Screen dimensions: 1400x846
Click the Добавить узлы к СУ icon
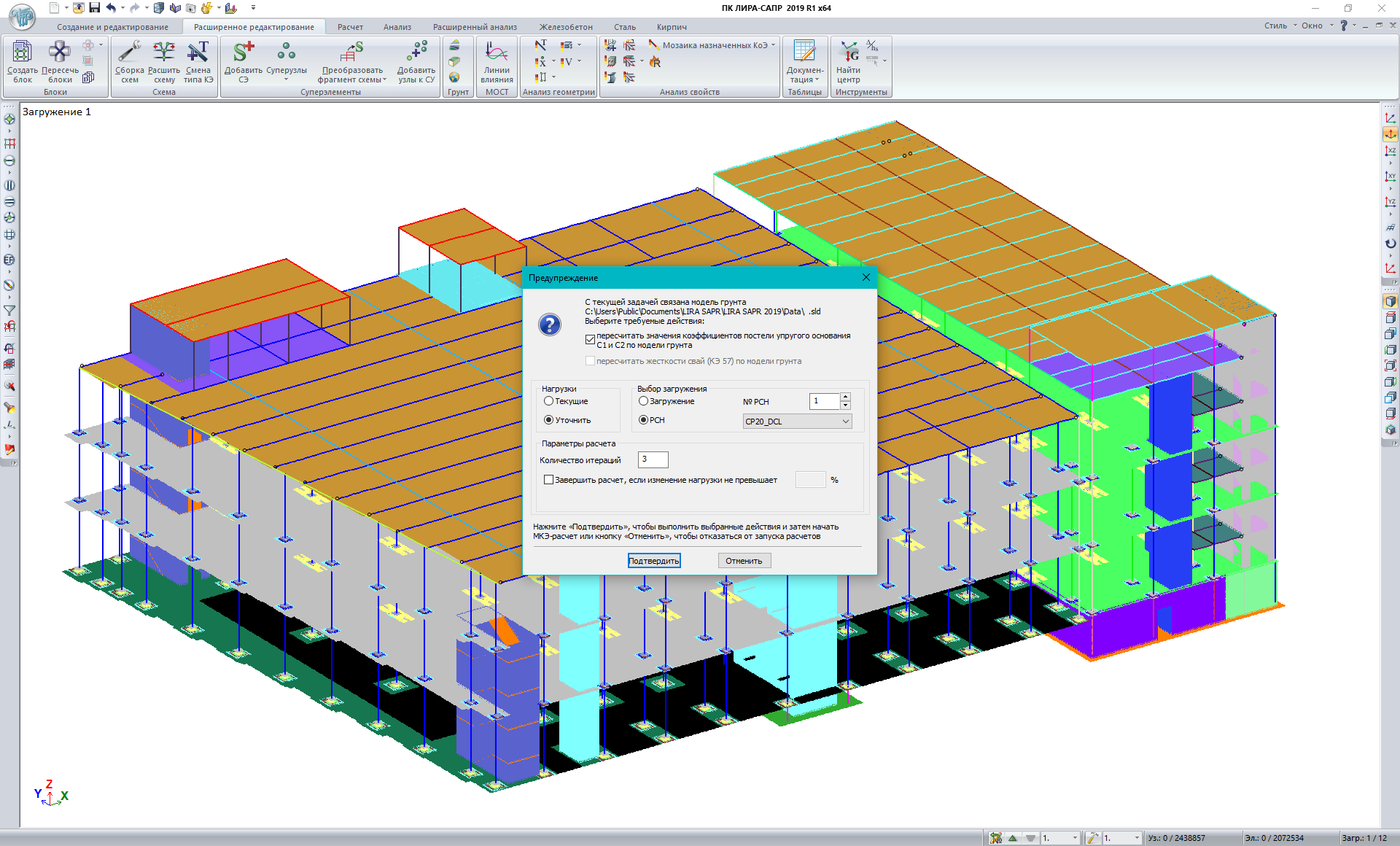point(416,61)
